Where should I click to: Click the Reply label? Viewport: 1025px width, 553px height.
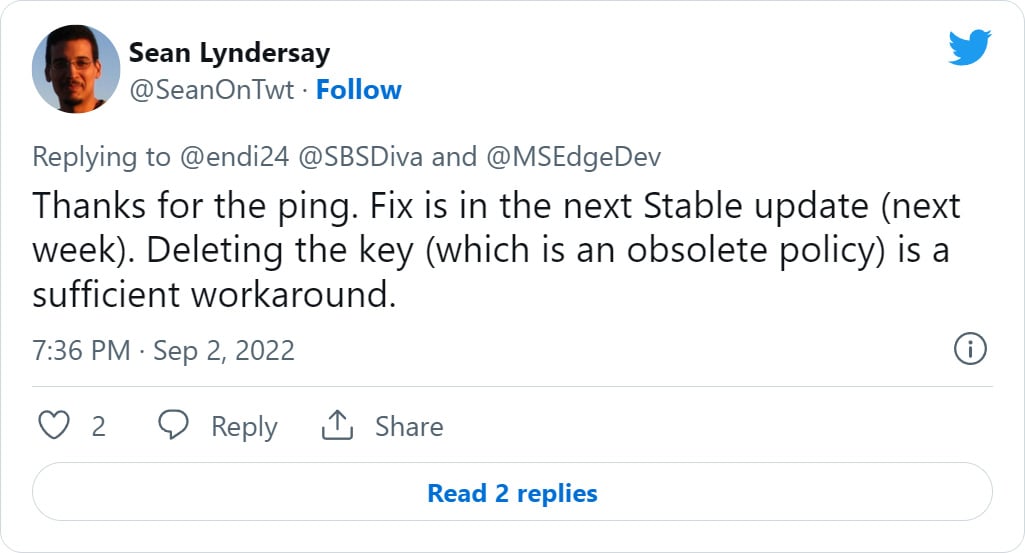pos(244,427)
